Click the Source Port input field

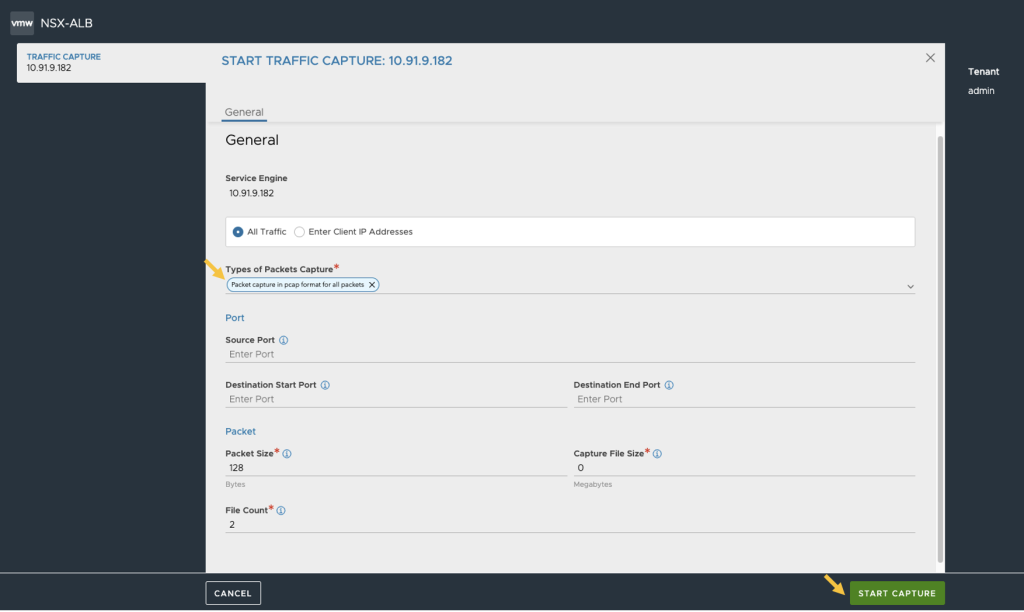pos(570,354)
